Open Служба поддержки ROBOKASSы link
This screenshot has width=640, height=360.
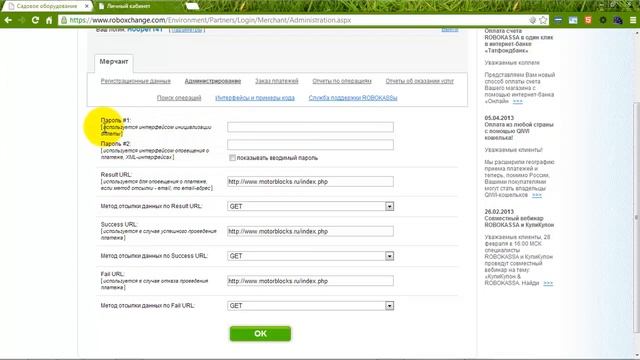click(x=353, y=98)
